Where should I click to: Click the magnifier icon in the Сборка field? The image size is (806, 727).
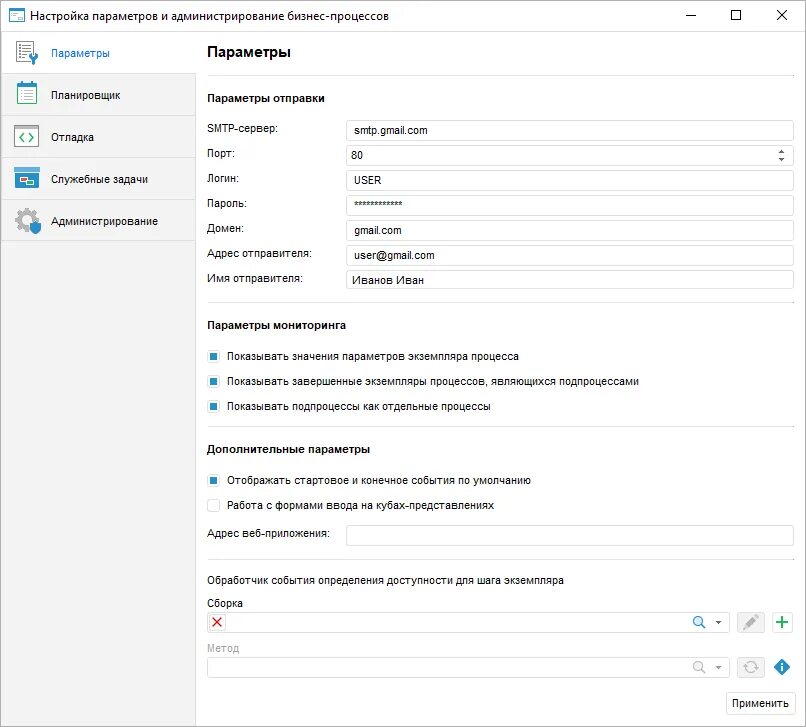699,622
